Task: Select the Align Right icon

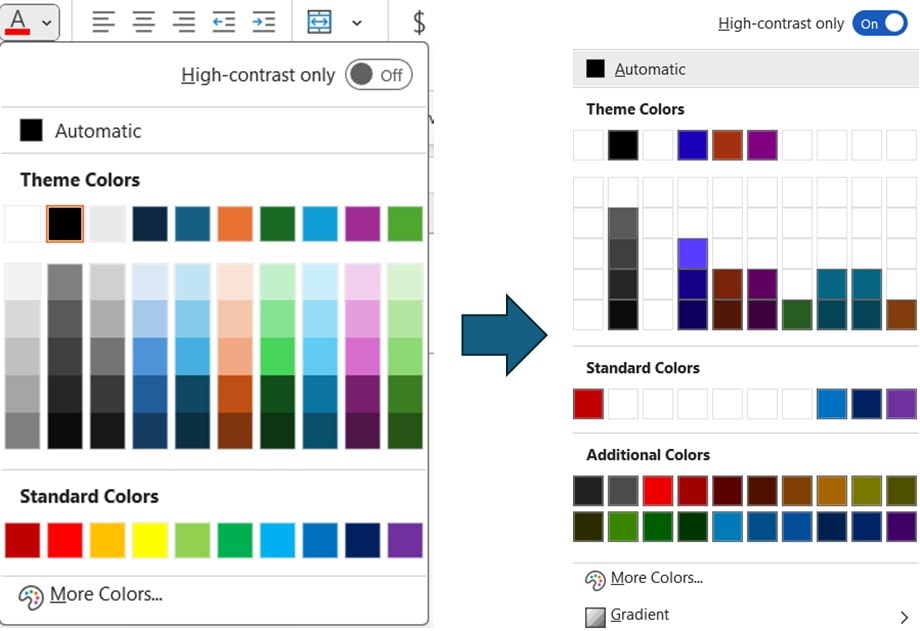Action: 182,22
